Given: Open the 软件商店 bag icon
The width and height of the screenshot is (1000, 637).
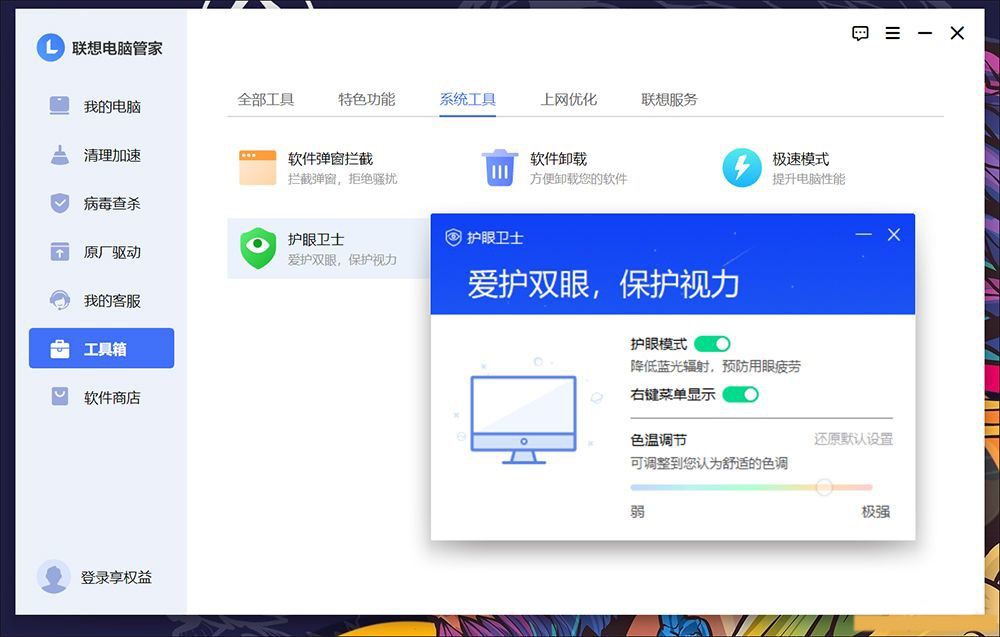Looking at the screenshot, I should click(x=59, y=397).
